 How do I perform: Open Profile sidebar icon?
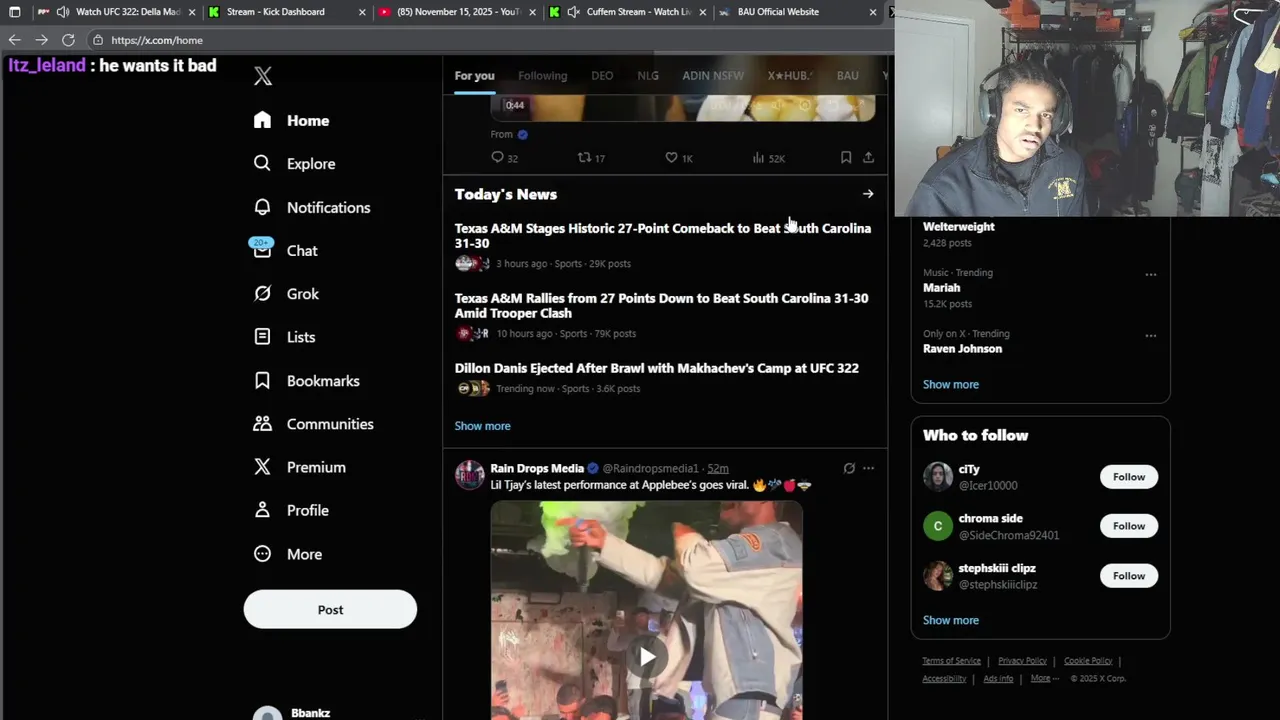point(262,510)
